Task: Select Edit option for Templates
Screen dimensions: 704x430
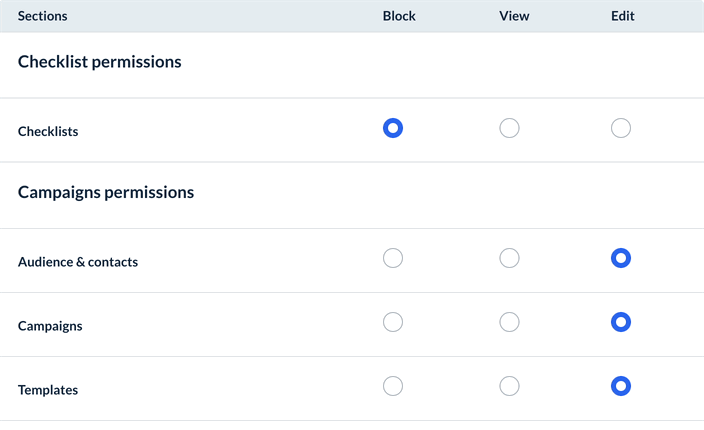Action: (621, 386)
